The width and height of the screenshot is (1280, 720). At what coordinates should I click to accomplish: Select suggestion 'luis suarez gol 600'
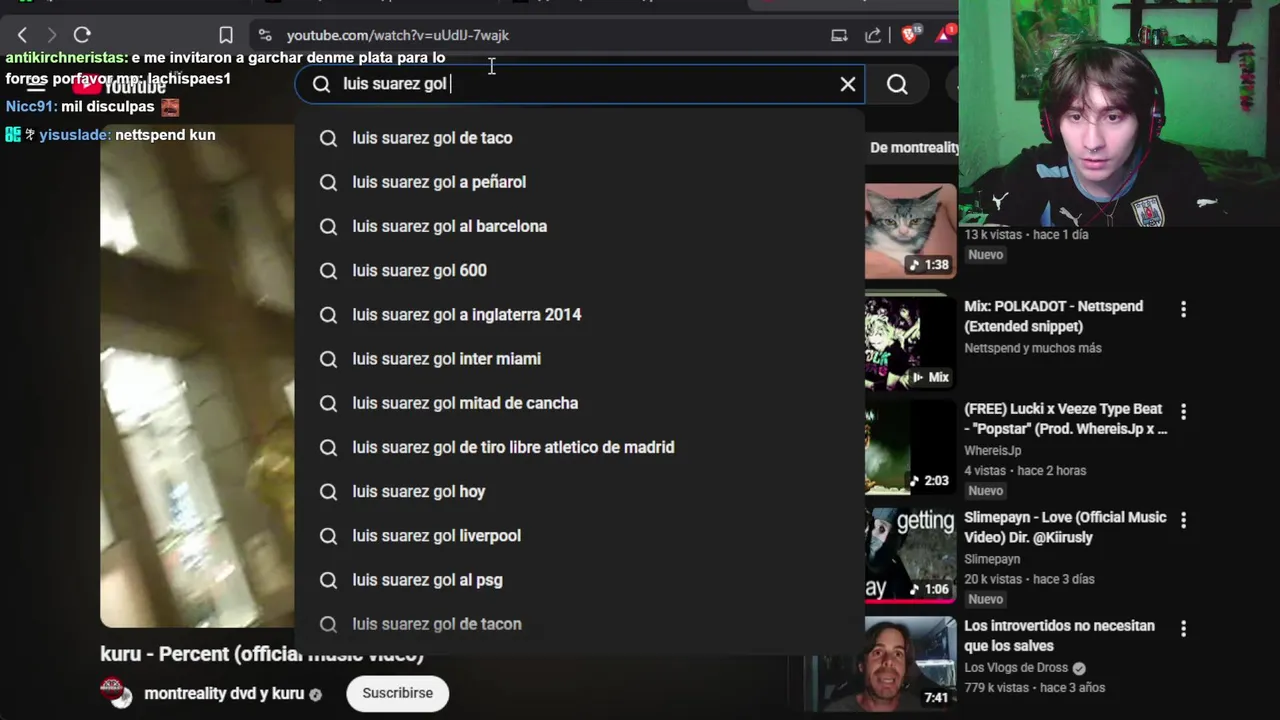click(580, 270)
